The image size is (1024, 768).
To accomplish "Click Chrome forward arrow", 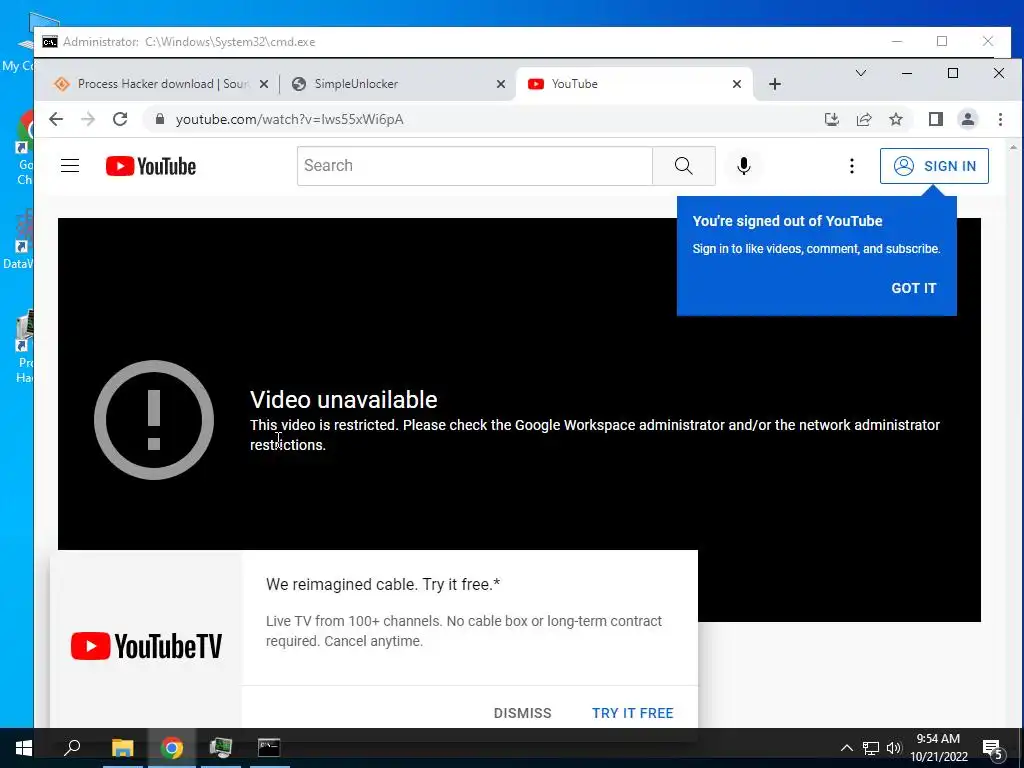I will click(88, 120).
